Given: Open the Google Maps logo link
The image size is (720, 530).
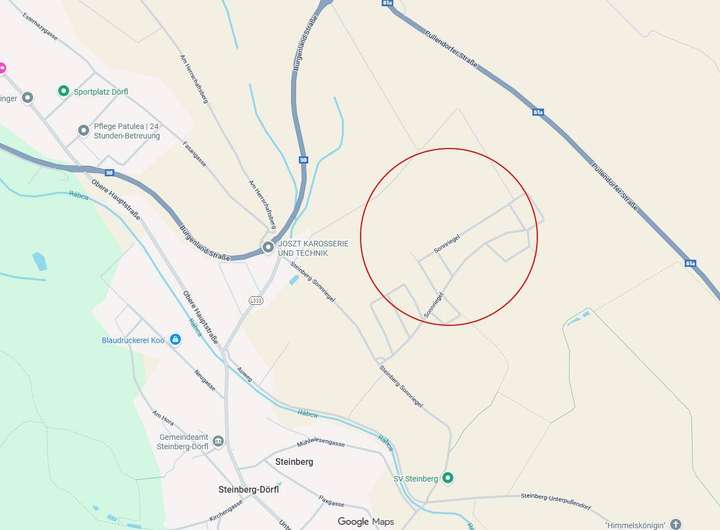Looking at the screenshot, I should pyautogui.click(x=366, y=522).
